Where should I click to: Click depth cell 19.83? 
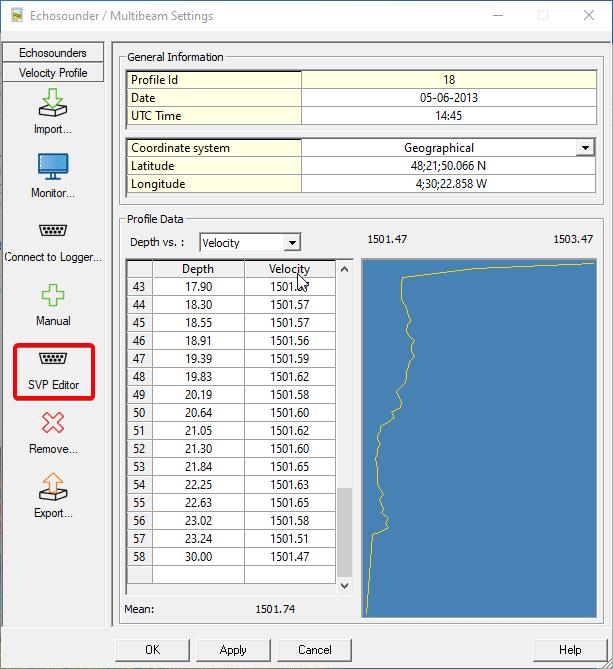tap(198, 377)
